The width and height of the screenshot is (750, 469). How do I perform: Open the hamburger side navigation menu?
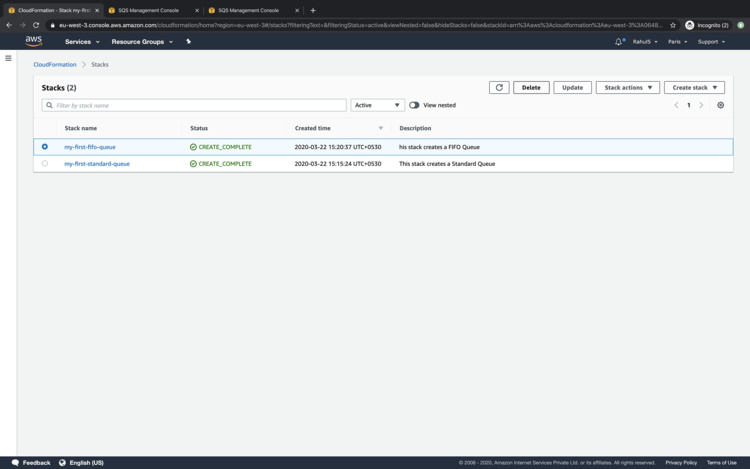(x=8, y=59)
